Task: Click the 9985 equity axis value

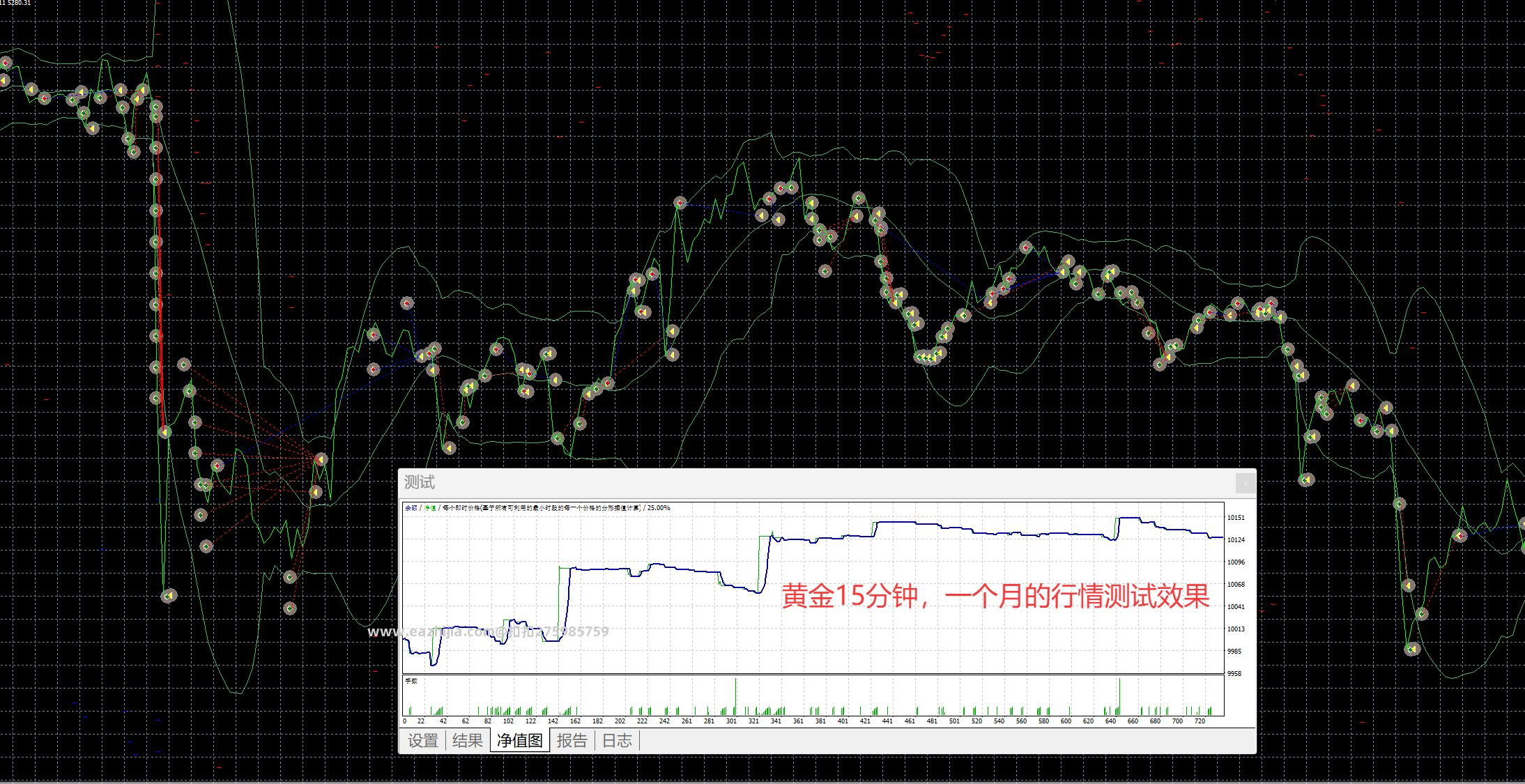Action: pyautogui.click(x=1234, y=652)
